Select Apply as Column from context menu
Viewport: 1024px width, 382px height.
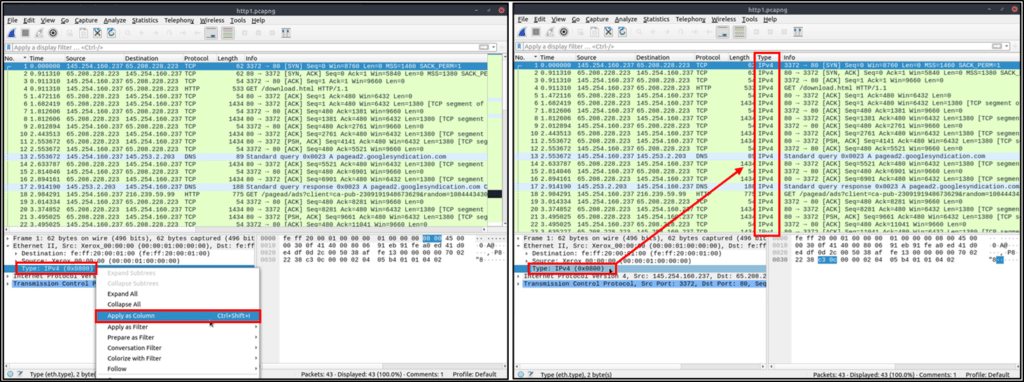(177, 316)
